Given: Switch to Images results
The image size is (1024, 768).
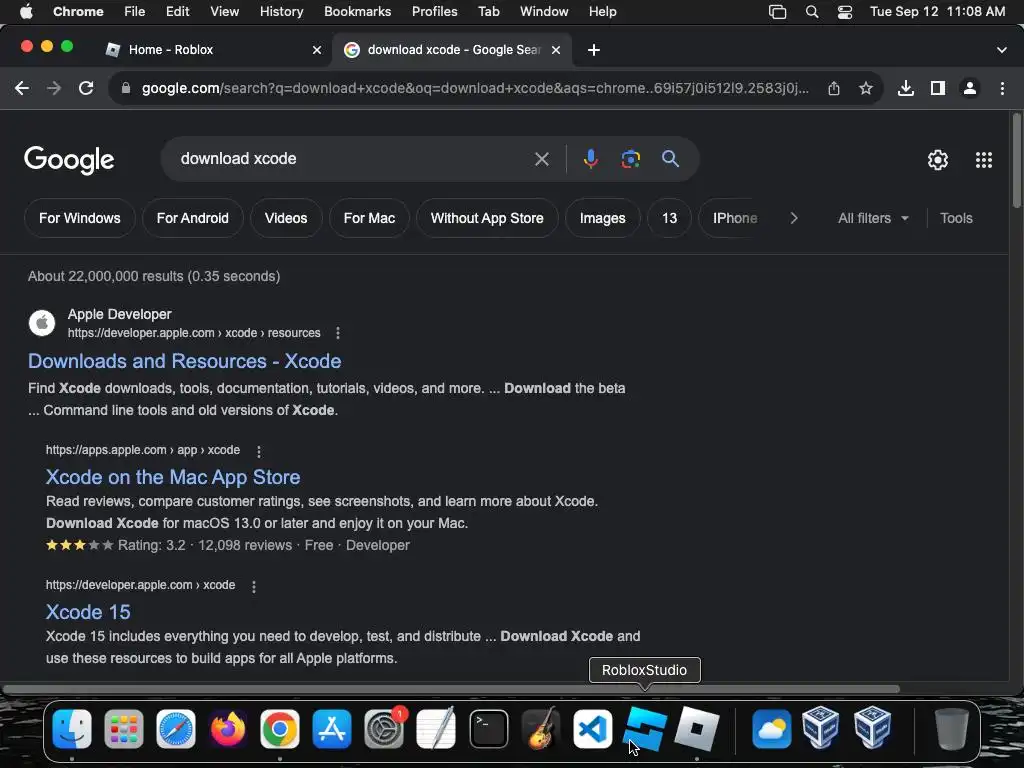Looking at the screenshot, I should pos(602,218).
